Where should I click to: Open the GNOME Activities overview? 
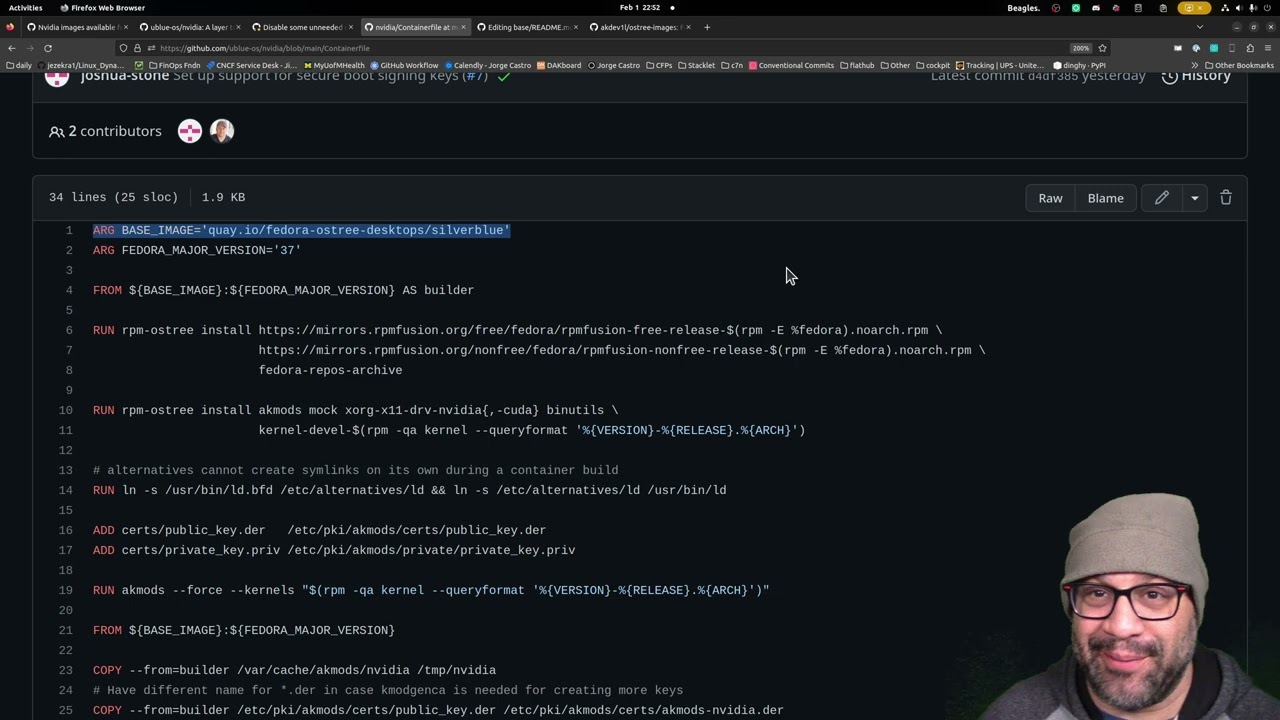[25, 8]
